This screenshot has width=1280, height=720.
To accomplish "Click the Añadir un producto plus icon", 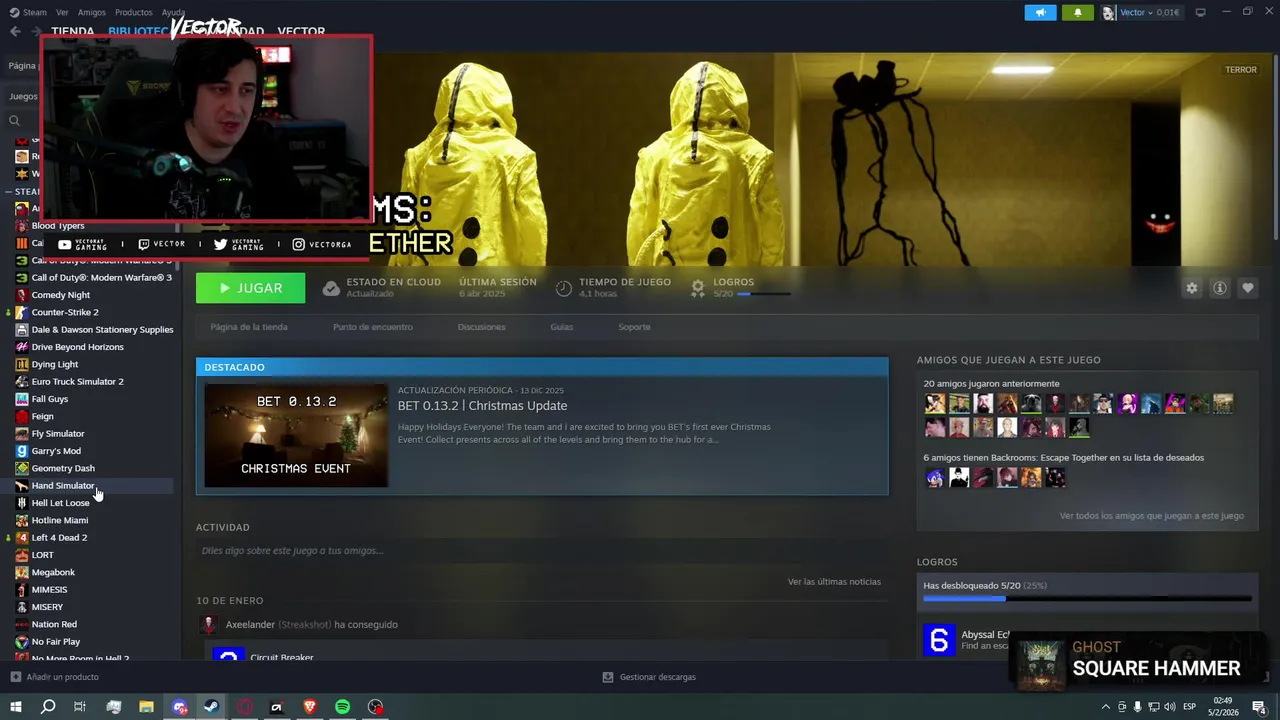I will [x=15, y=677].
